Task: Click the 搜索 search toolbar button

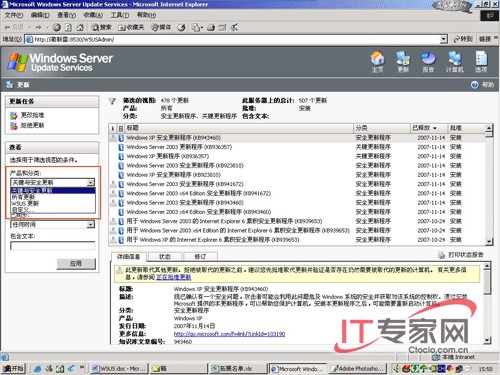Action: [x=101, y=27]
